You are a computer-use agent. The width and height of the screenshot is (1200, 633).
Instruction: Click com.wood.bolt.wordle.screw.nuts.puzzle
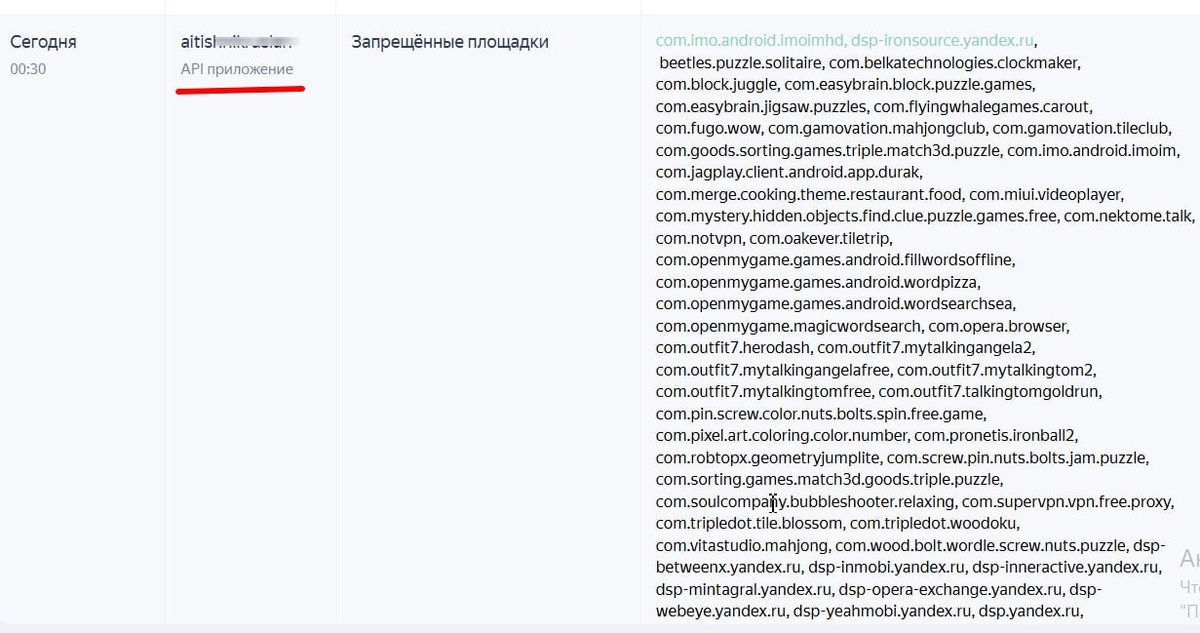coord(980,545)
